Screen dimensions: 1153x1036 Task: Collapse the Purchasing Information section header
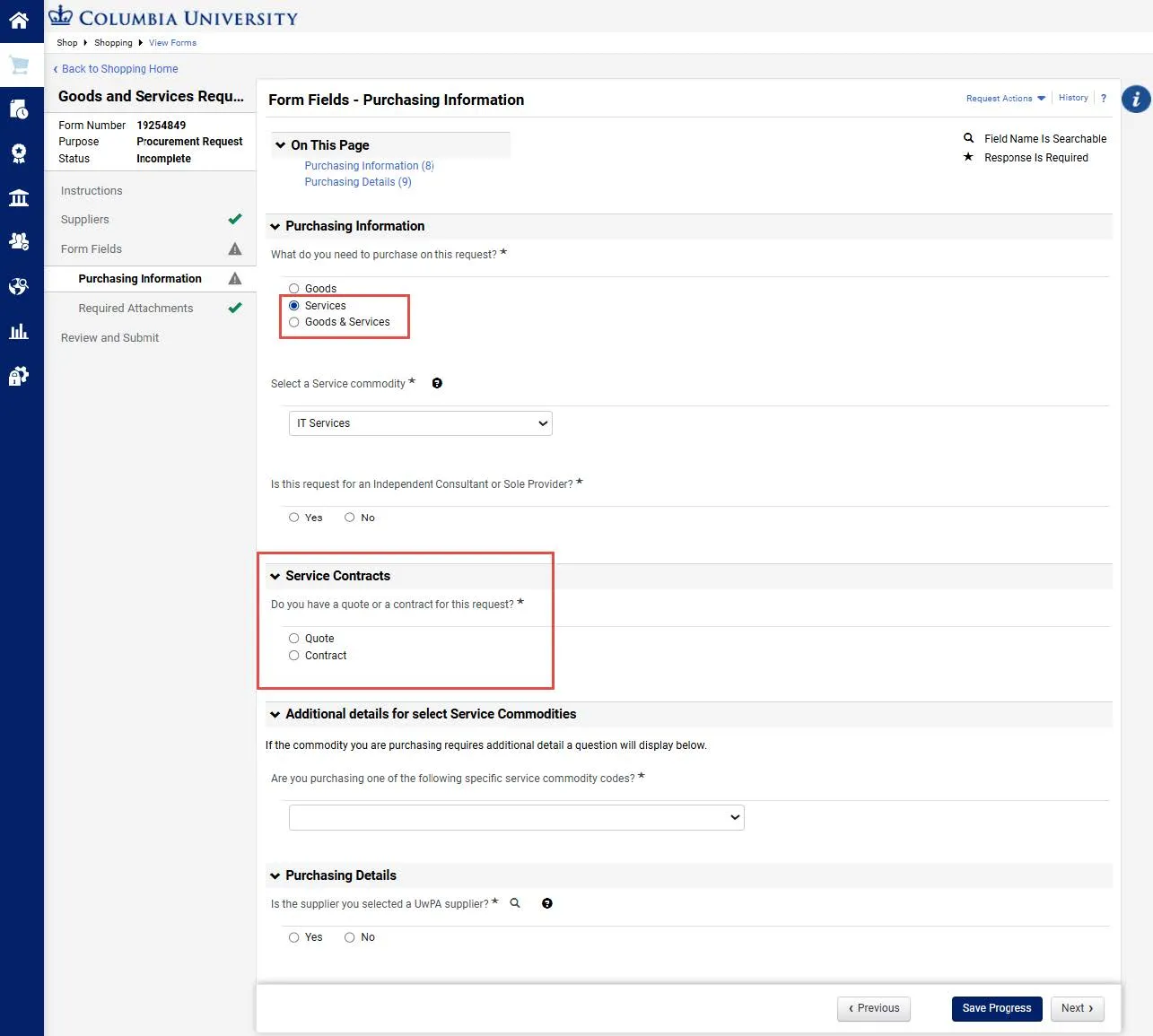click(x=275, y=227)
